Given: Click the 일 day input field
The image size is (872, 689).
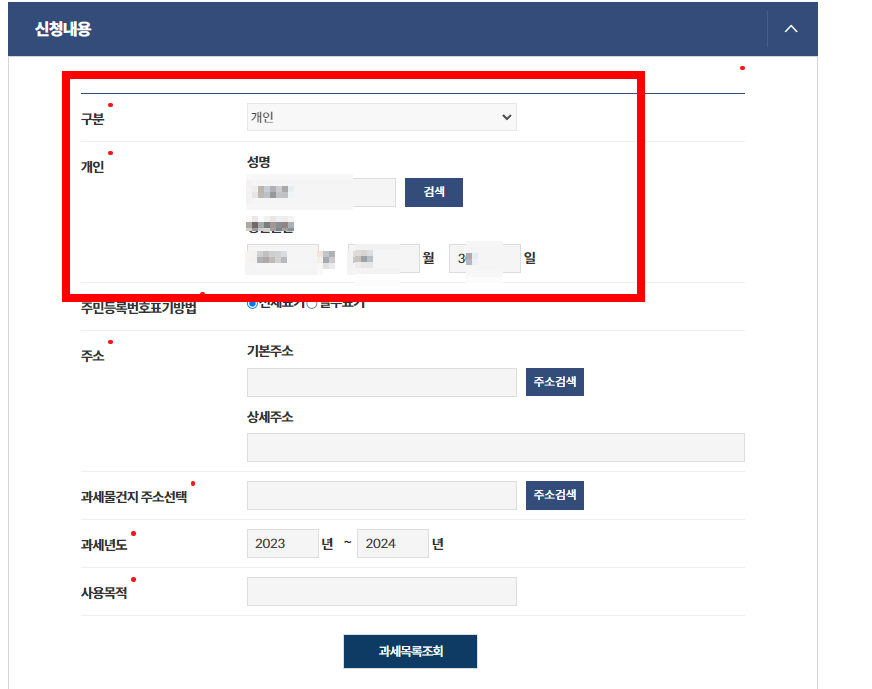Looking at the screenshot, I should point(484,258).
